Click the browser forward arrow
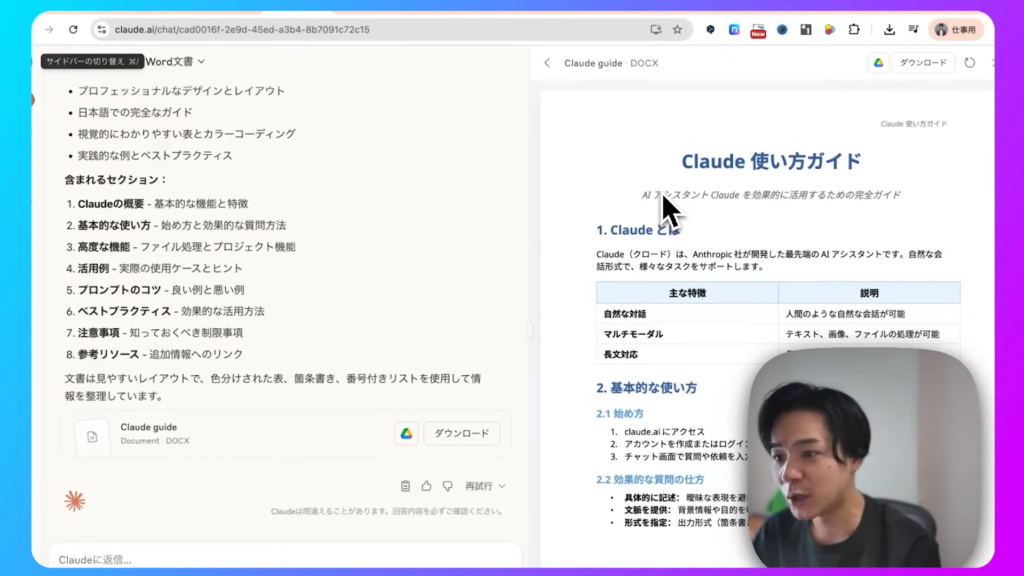The width and height of the screenshot is (1024, 576). point(50,29)
